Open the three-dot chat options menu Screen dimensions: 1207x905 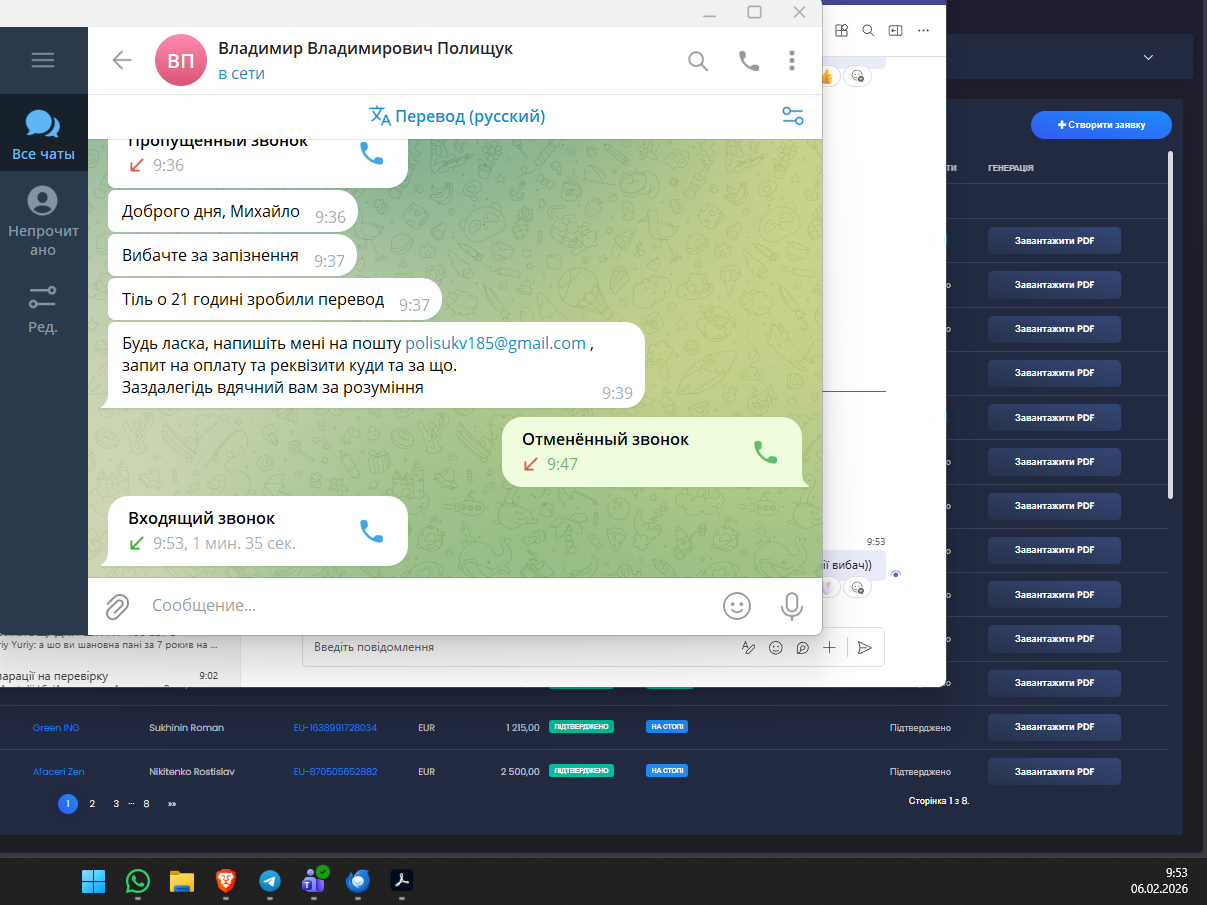click(x=792, y=61)
